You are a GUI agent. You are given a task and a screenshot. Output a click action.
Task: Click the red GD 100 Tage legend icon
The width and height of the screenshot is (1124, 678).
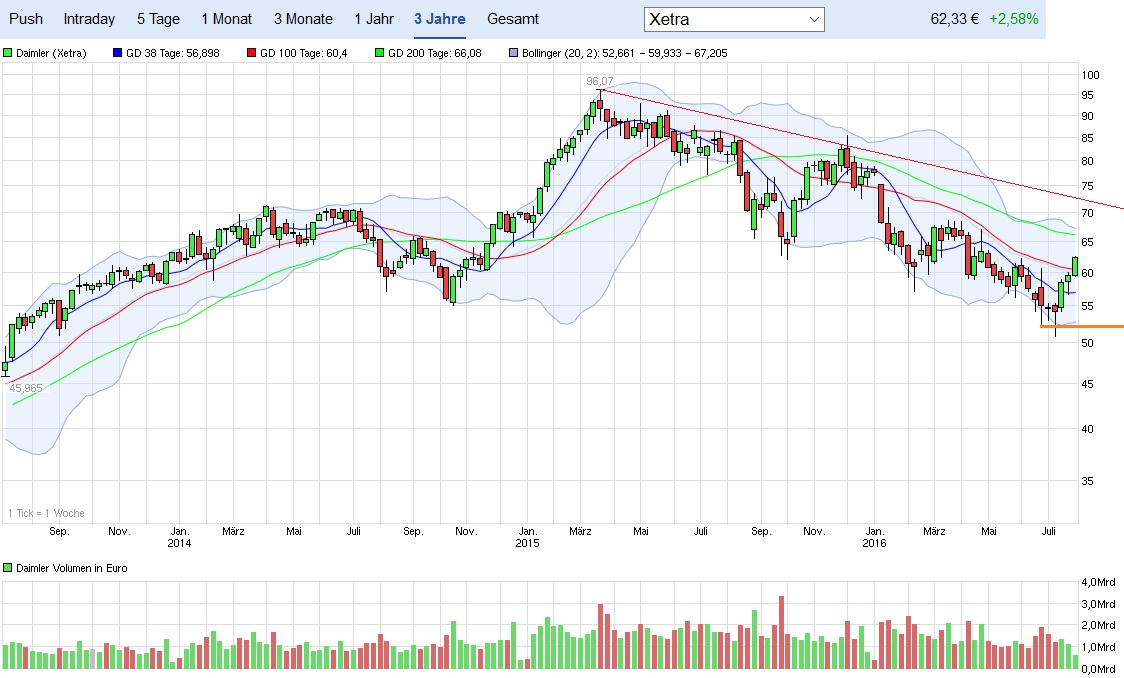point(249,53)
